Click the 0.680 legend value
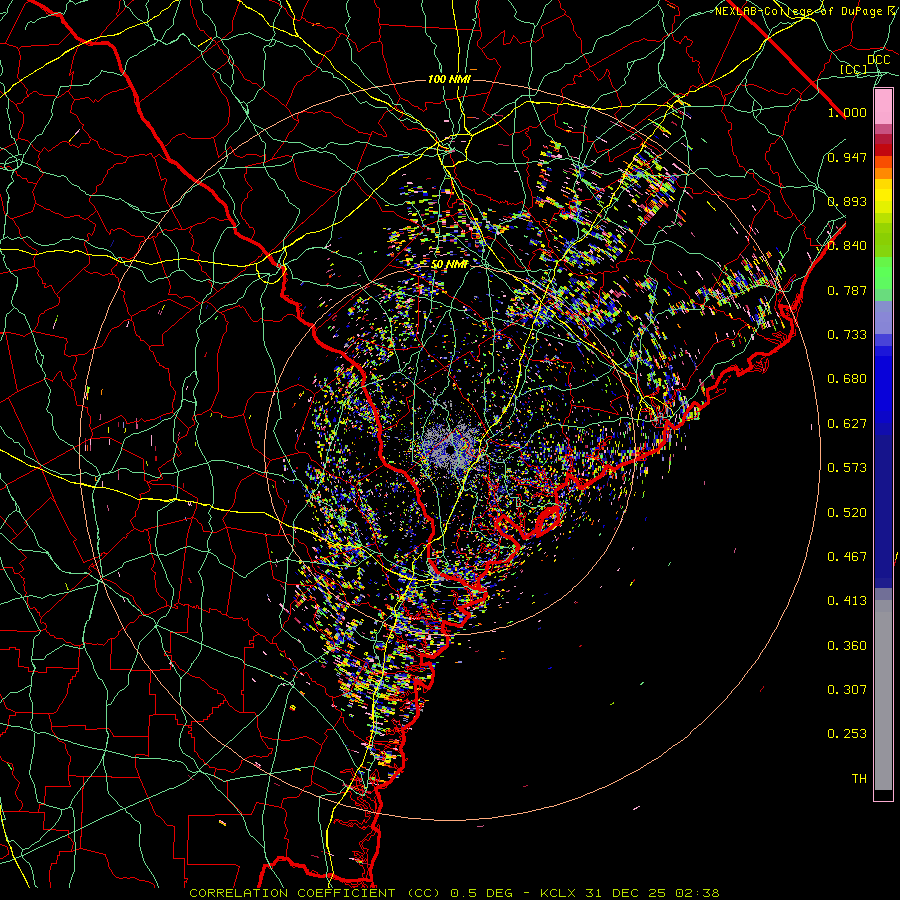 847,379
